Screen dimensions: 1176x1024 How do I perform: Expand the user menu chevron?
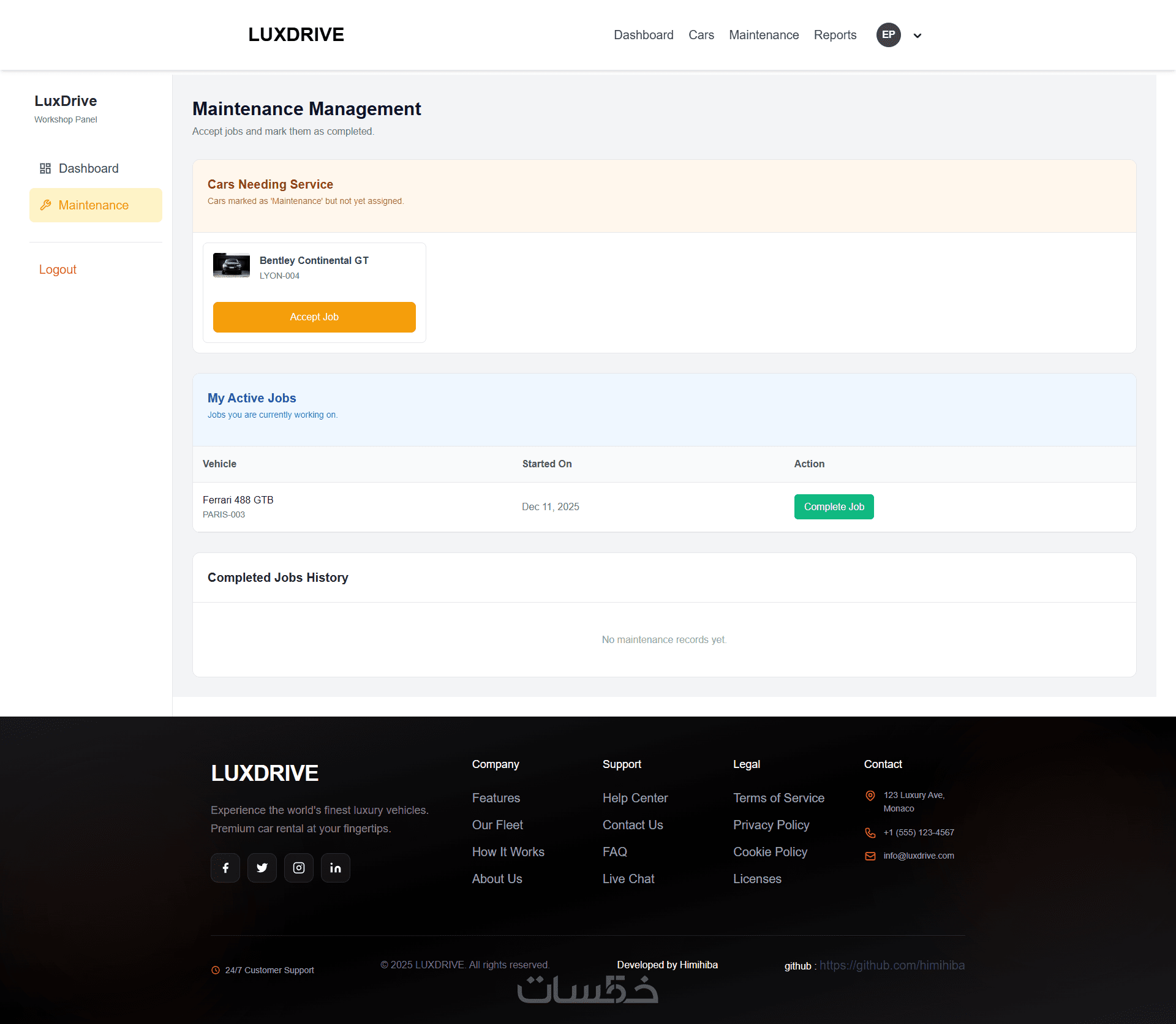(918, 36)
